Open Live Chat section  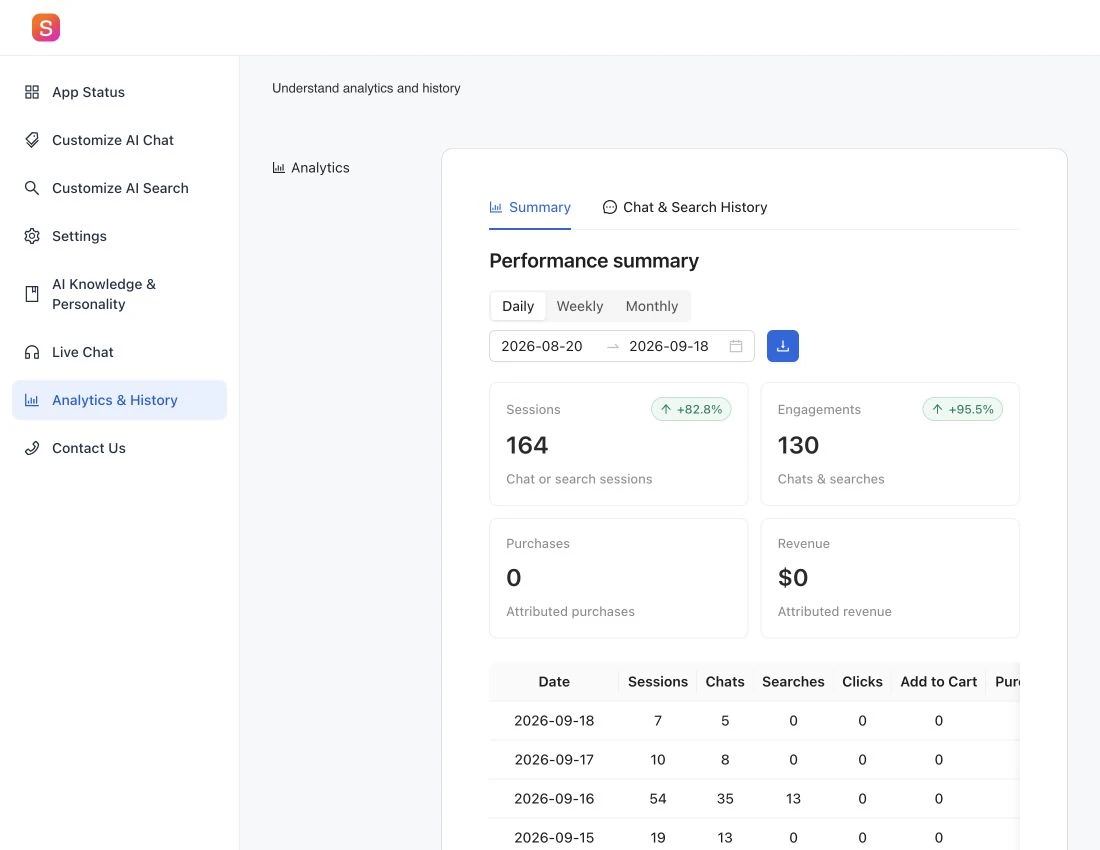pos(119,352)
